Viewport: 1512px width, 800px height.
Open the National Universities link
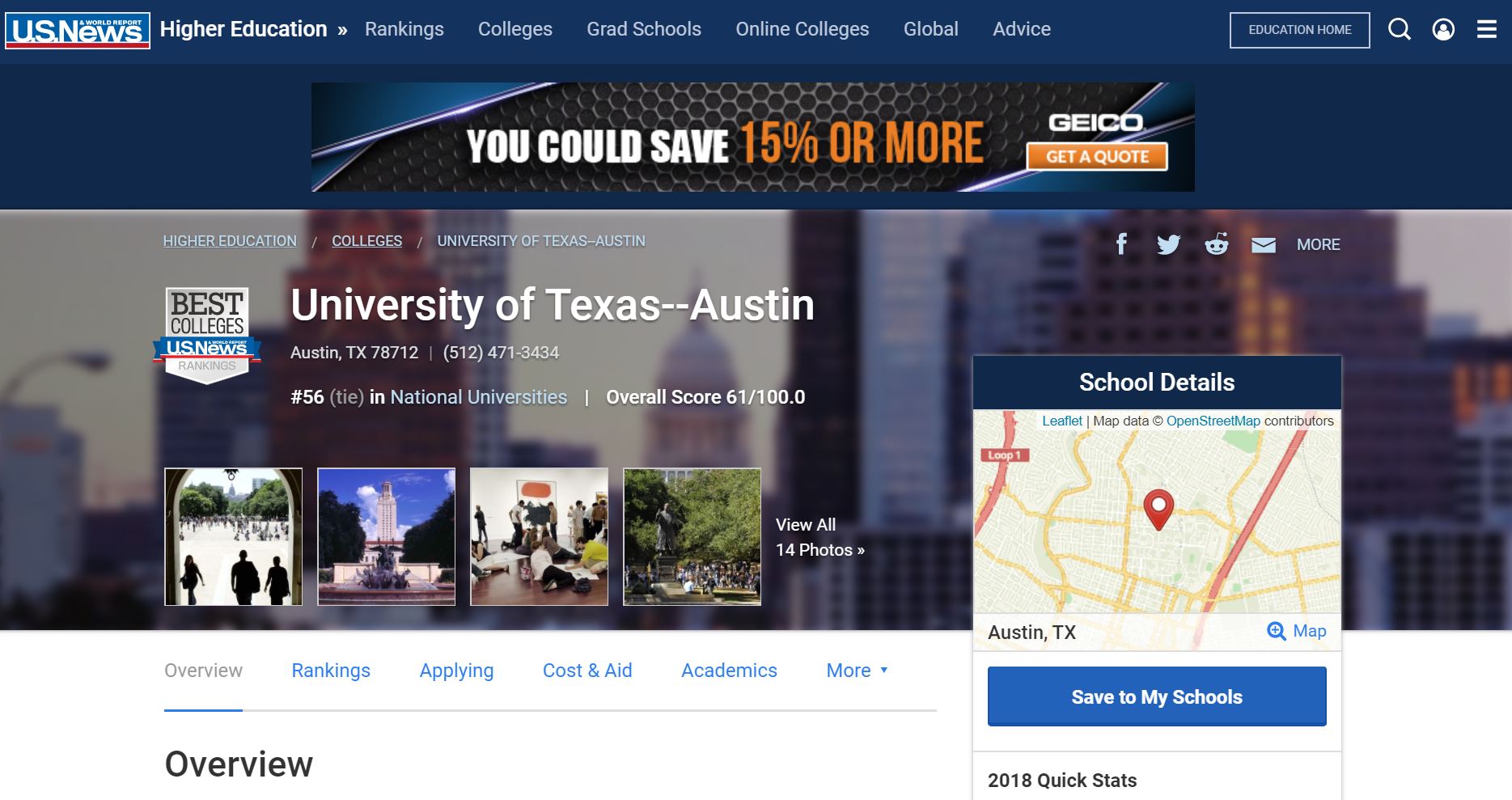pyautogui.click(x=479, y=397)
